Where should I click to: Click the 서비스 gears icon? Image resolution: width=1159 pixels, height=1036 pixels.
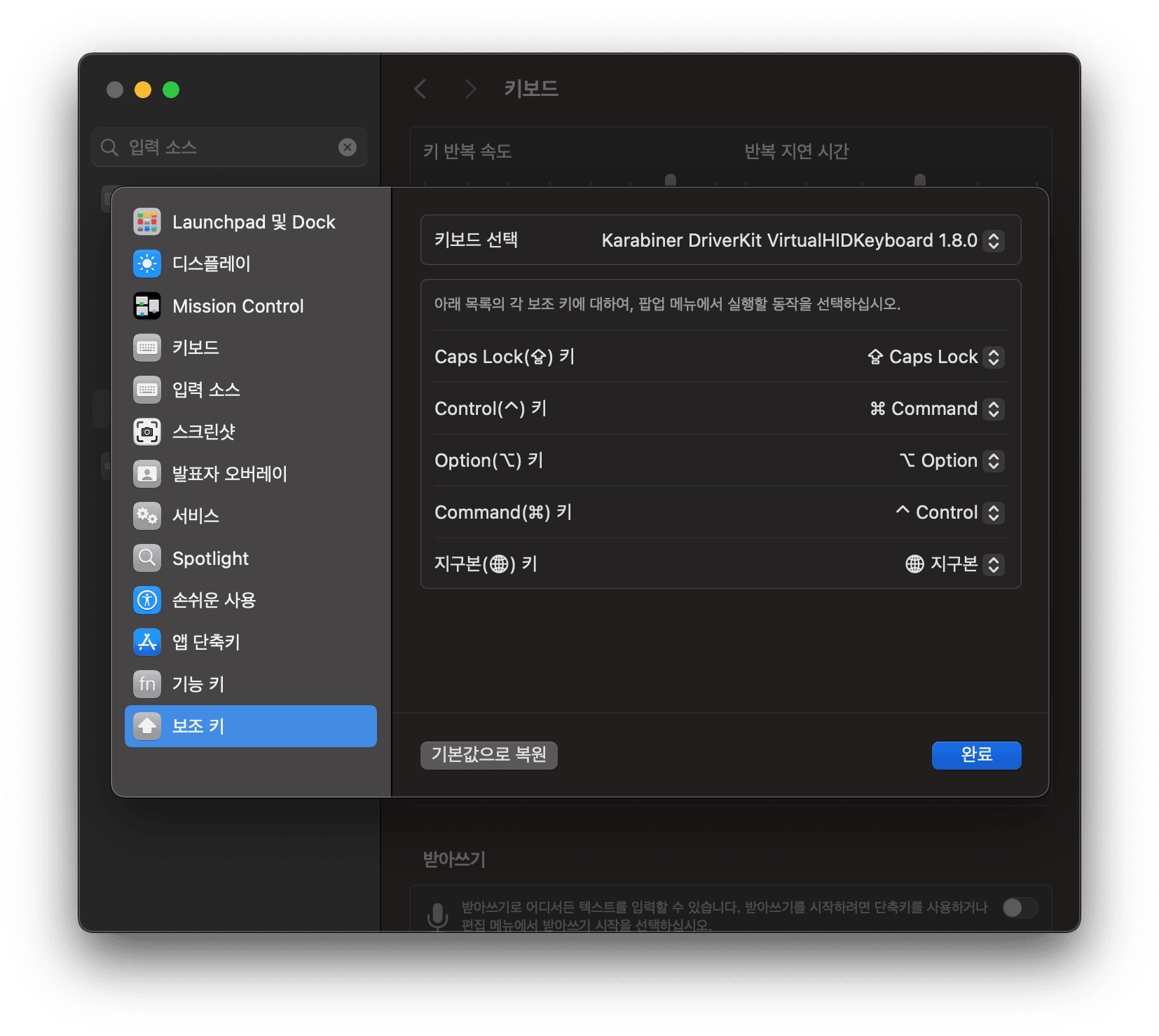click(x=147, y=516)
